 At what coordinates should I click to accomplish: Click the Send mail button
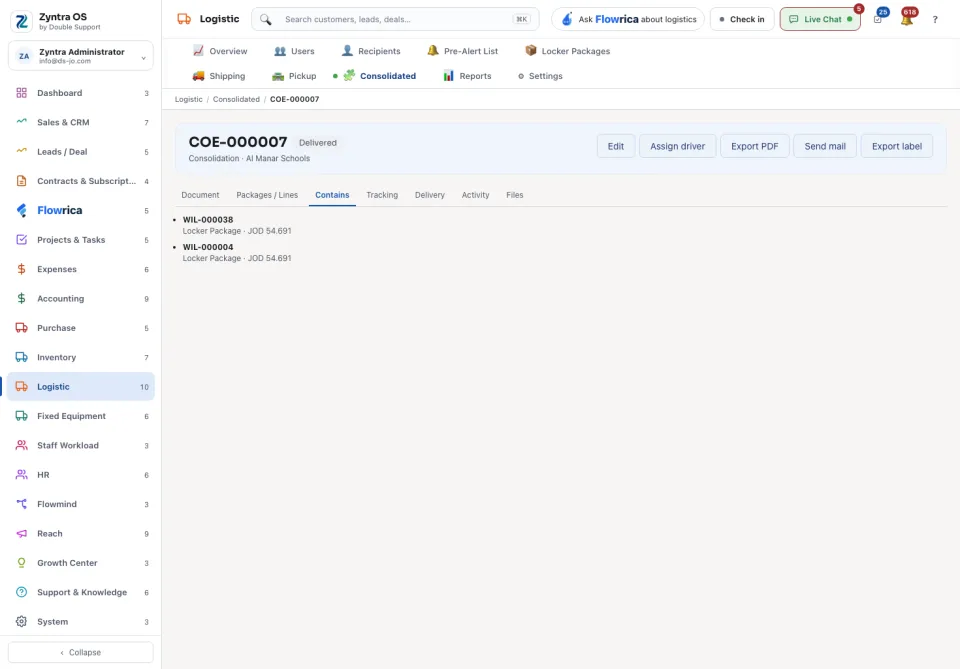[x=825, y=146]
